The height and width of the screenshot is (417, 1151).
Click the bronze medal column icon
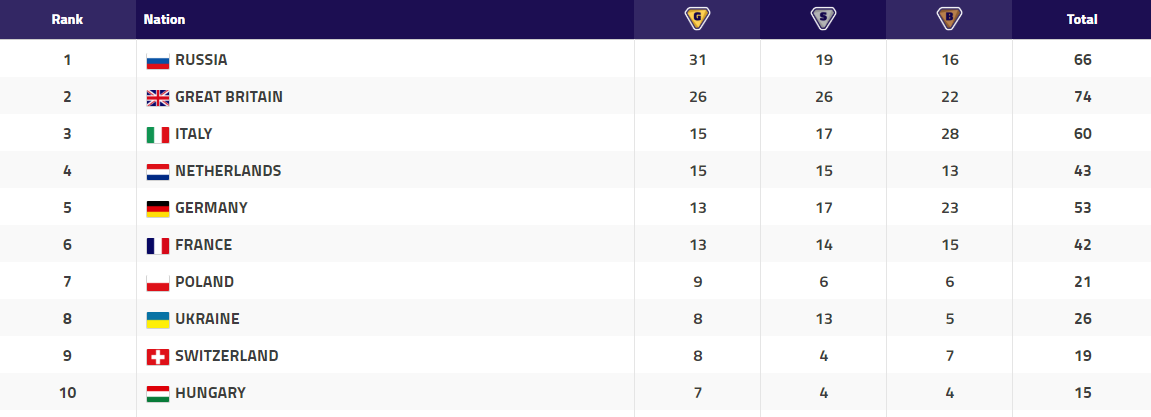(x=950, y=19)
